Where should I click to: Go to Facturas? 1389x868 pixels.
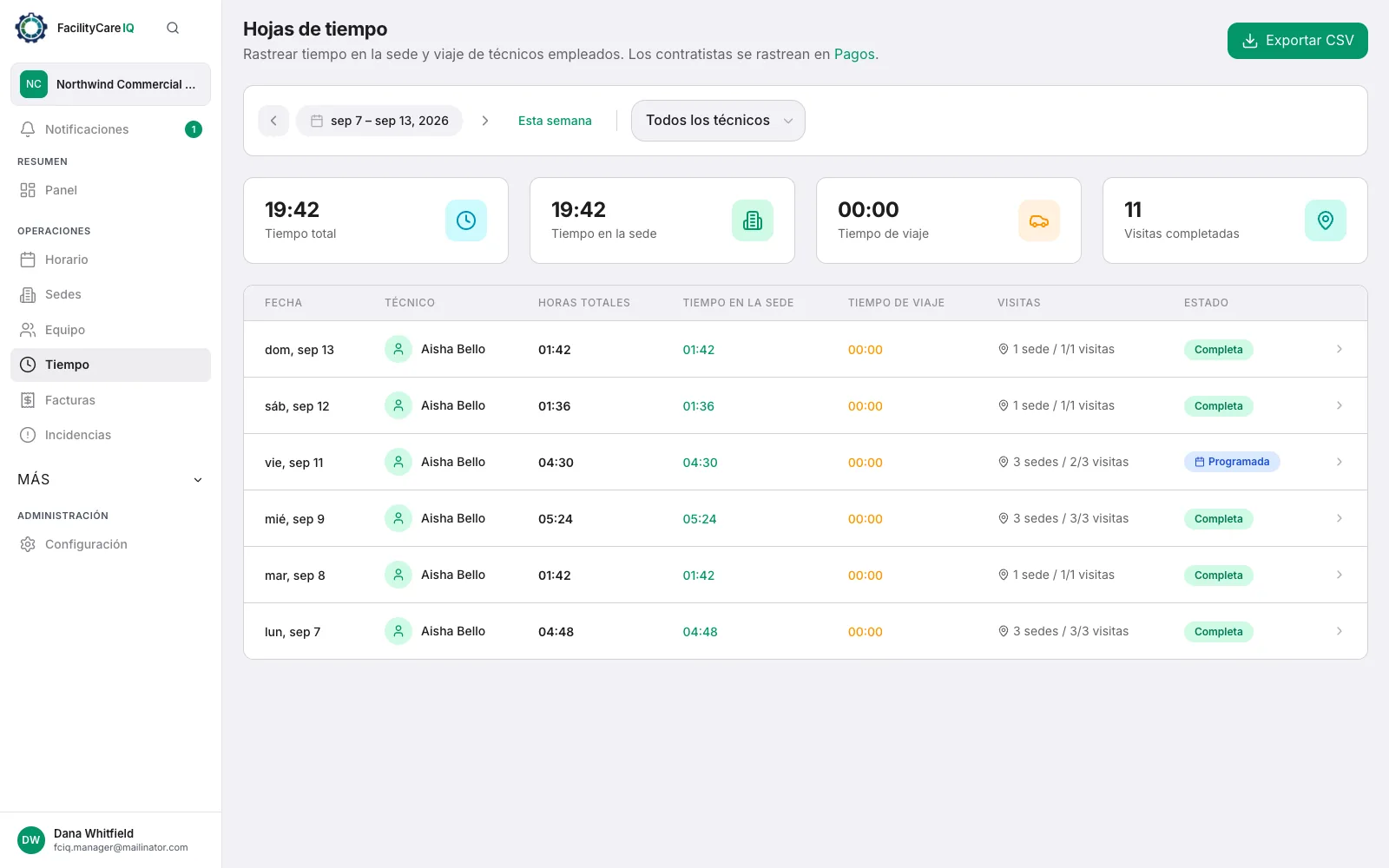[110, 400]
